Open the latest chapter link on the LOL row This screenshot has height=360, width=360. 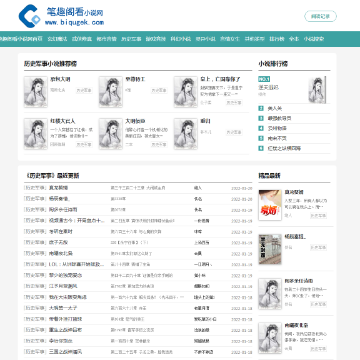[x=130, y=264]
